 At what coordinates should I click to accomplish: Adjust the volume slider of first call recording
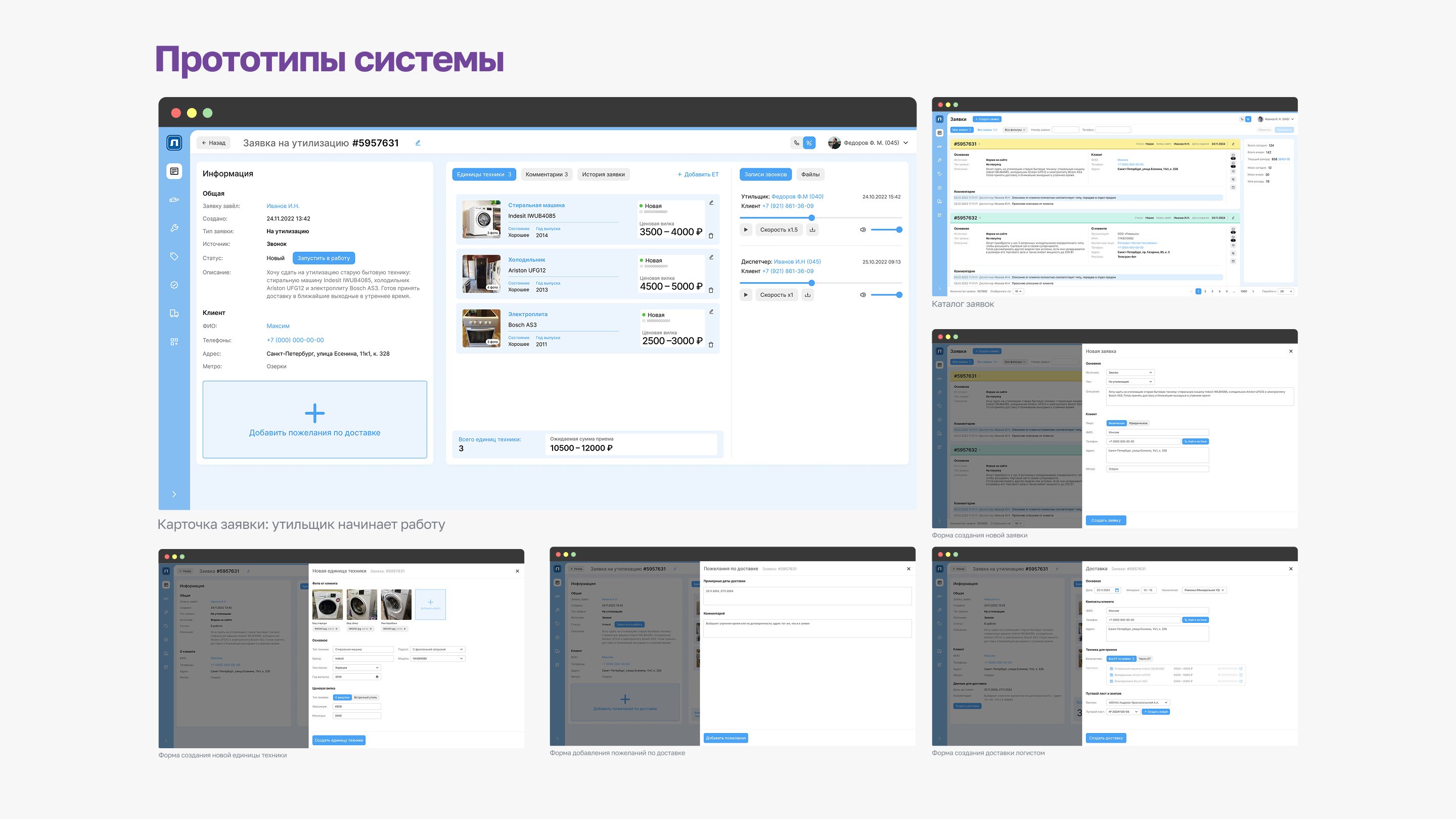pyautogui.click(x=886, y=230)
